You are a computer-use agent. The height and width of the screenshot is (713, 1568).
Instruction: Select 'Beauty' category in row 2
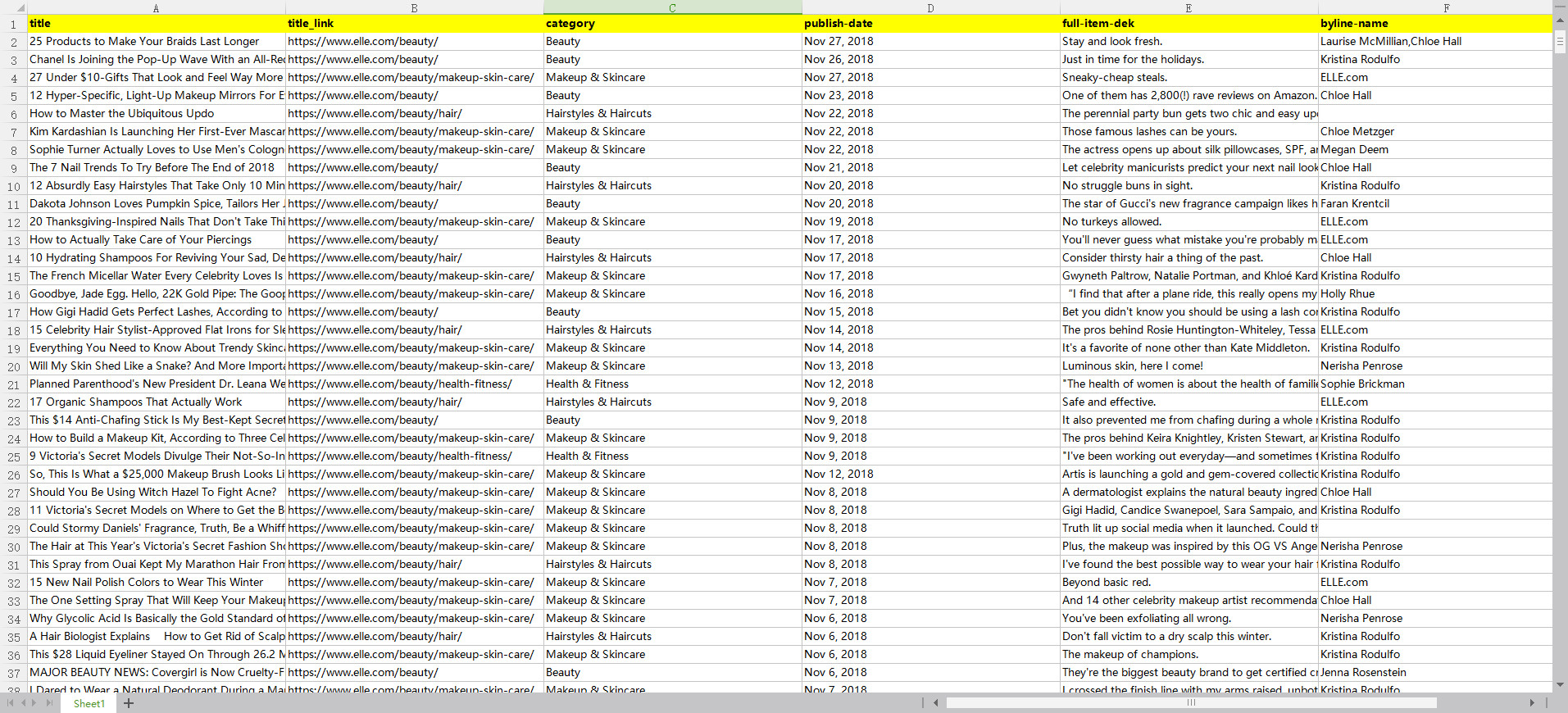pyautogui.click(x=673, y=42)
